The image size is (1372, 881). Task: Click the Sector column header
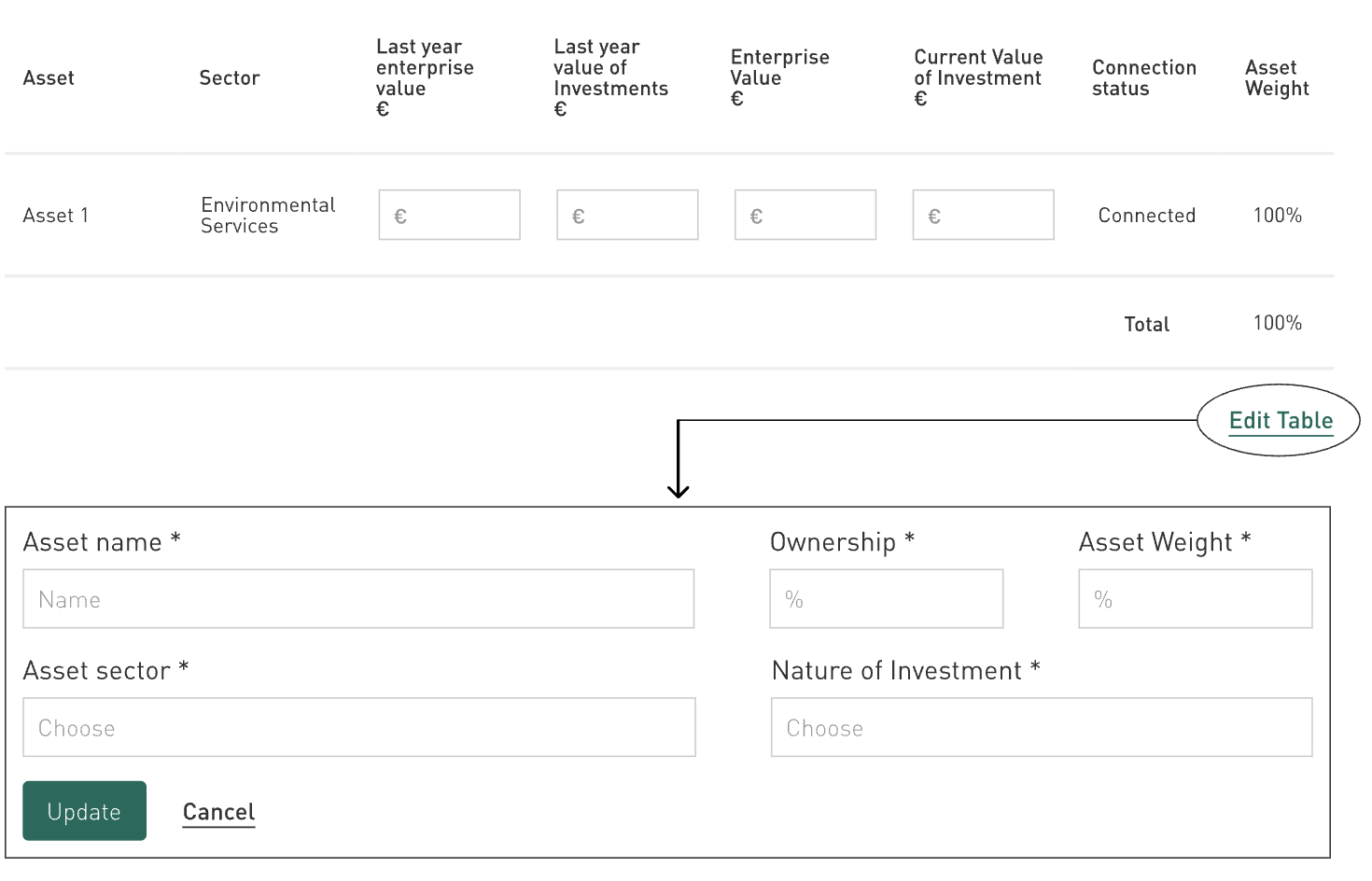click(x=230, y=78)
